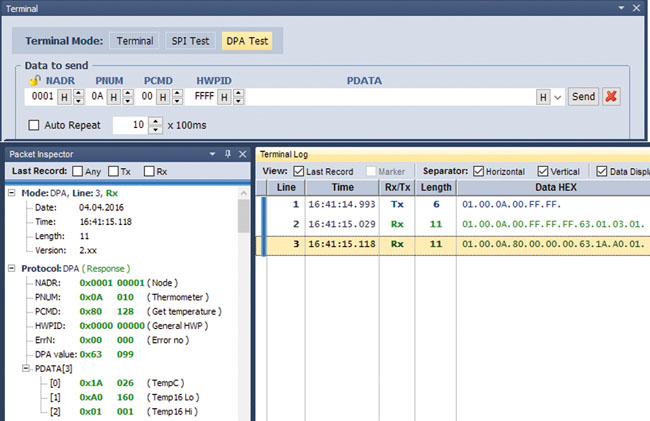Toggle HWPID hex format H button
Viewport: 650px width, 421px height.
[224, 97]
